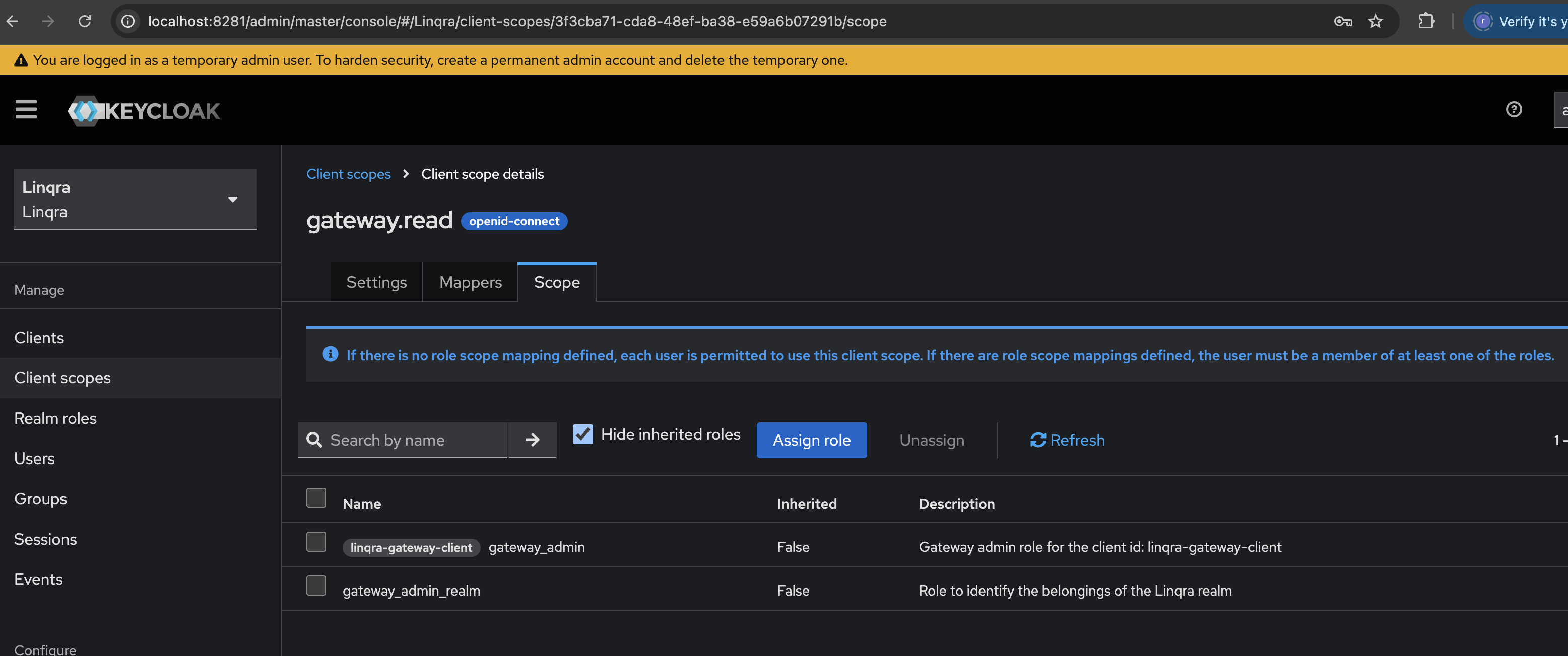Switch to the Mappers tab
Image resolution: width=1568 pixels, height=656 pixels.
(470, 282)
